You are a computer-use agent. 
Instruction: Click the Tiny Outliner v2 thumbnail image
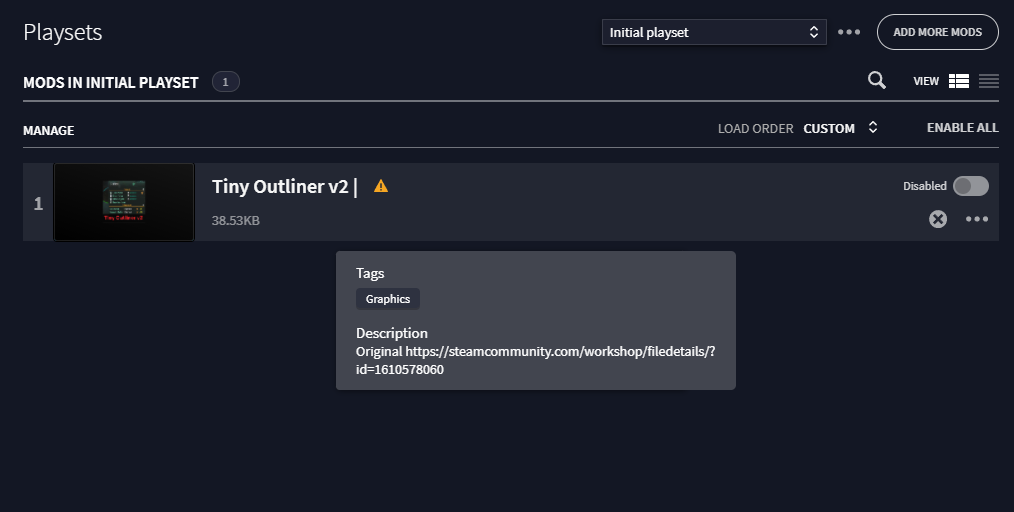(124, 202)
